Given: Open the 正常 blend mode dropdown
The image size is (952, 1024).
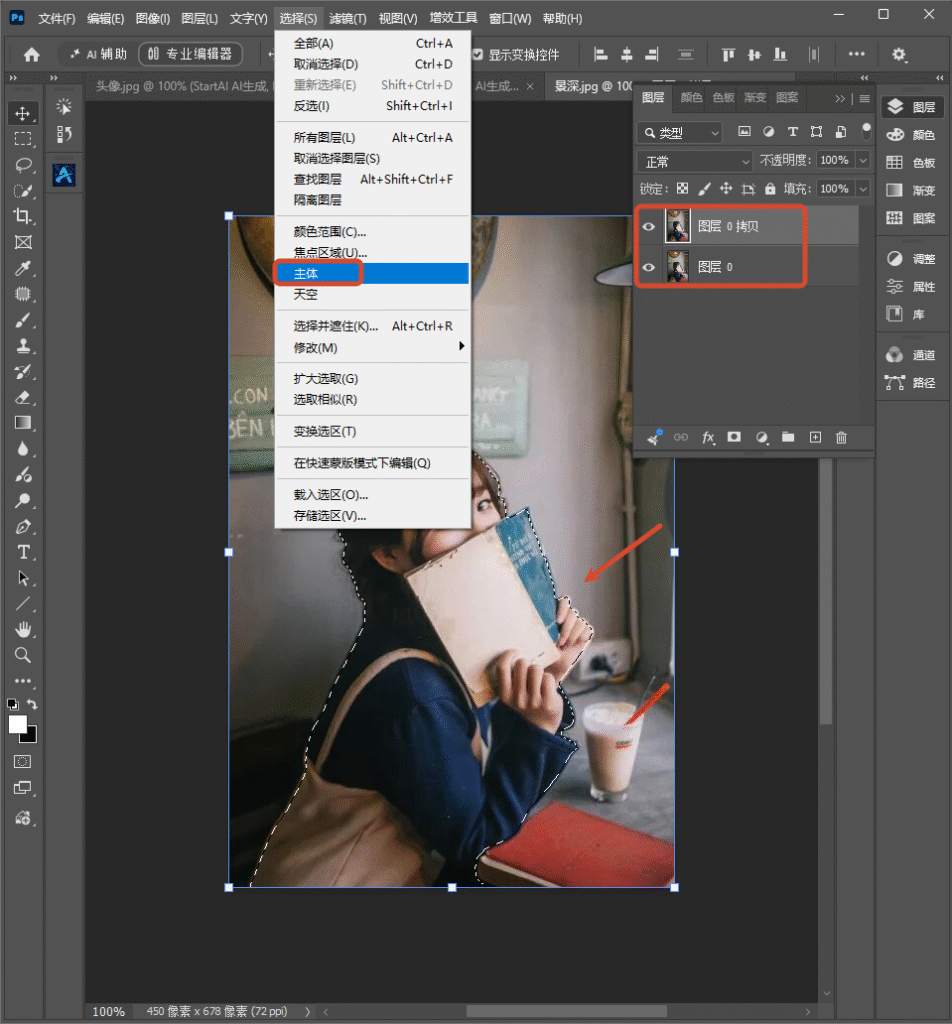Looking at the screenshot, I should point(696,161).
